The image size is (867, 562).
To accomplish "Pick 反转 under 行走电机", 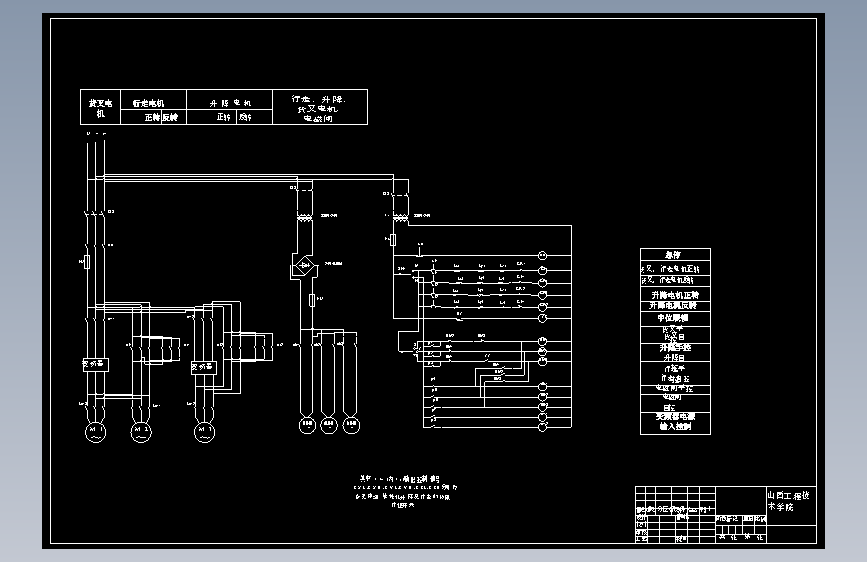I will (170, 117).
